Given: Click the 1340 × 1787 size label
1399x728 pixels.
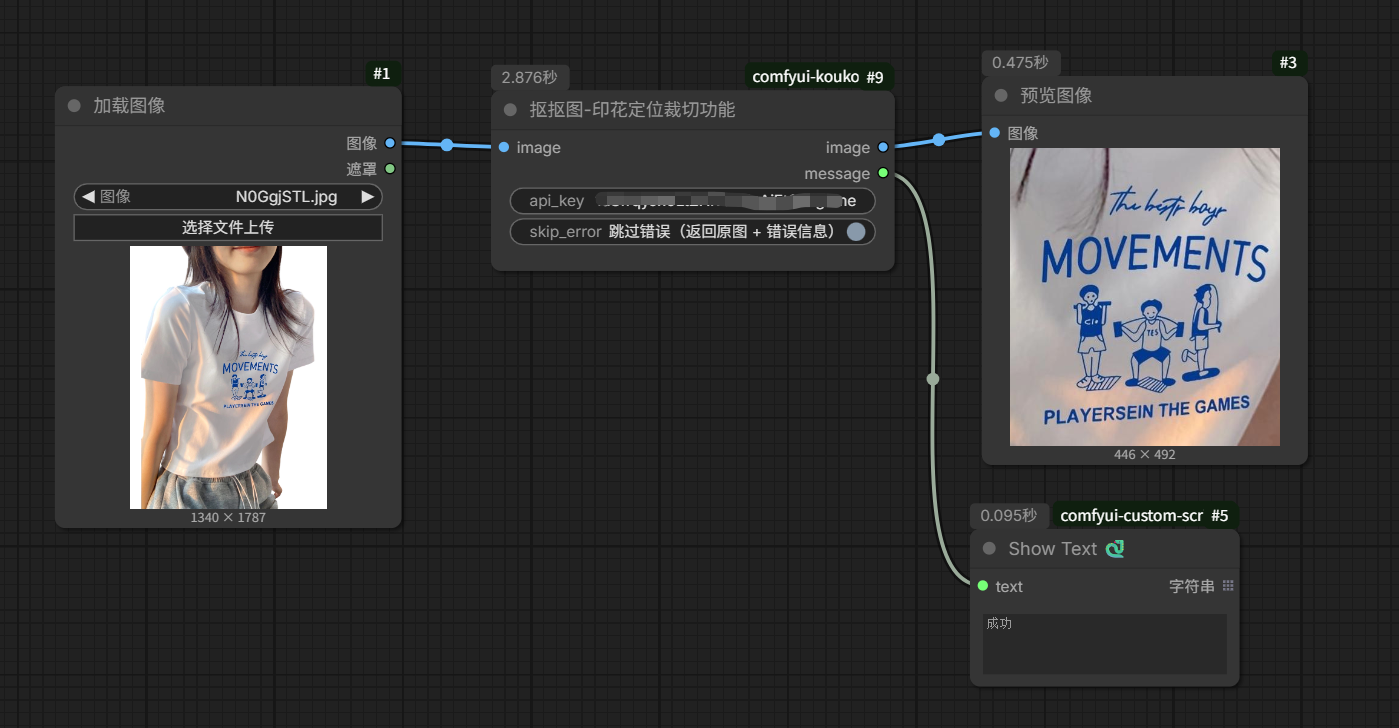Looking at the screenshot, I should click(x=228, y=518).
